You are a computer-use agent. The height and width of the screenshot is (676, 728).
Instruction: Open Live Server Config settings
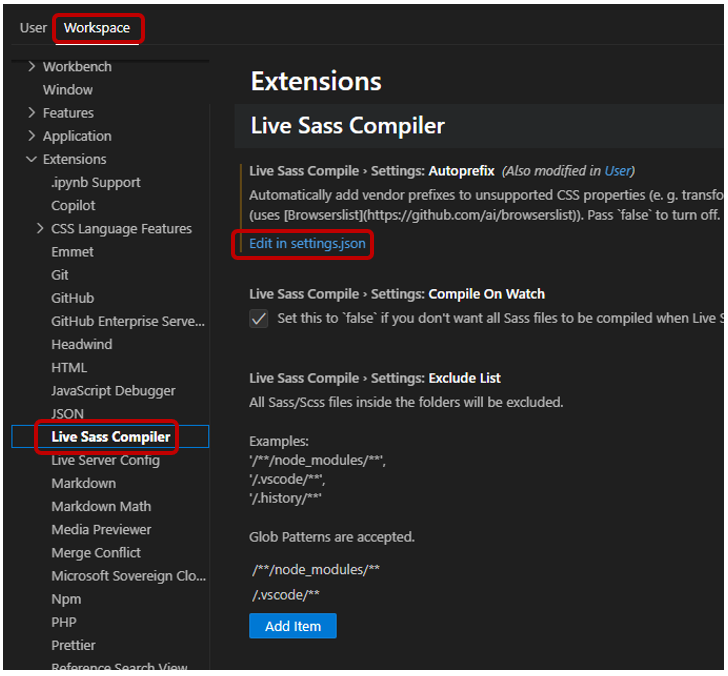[105, 460]
